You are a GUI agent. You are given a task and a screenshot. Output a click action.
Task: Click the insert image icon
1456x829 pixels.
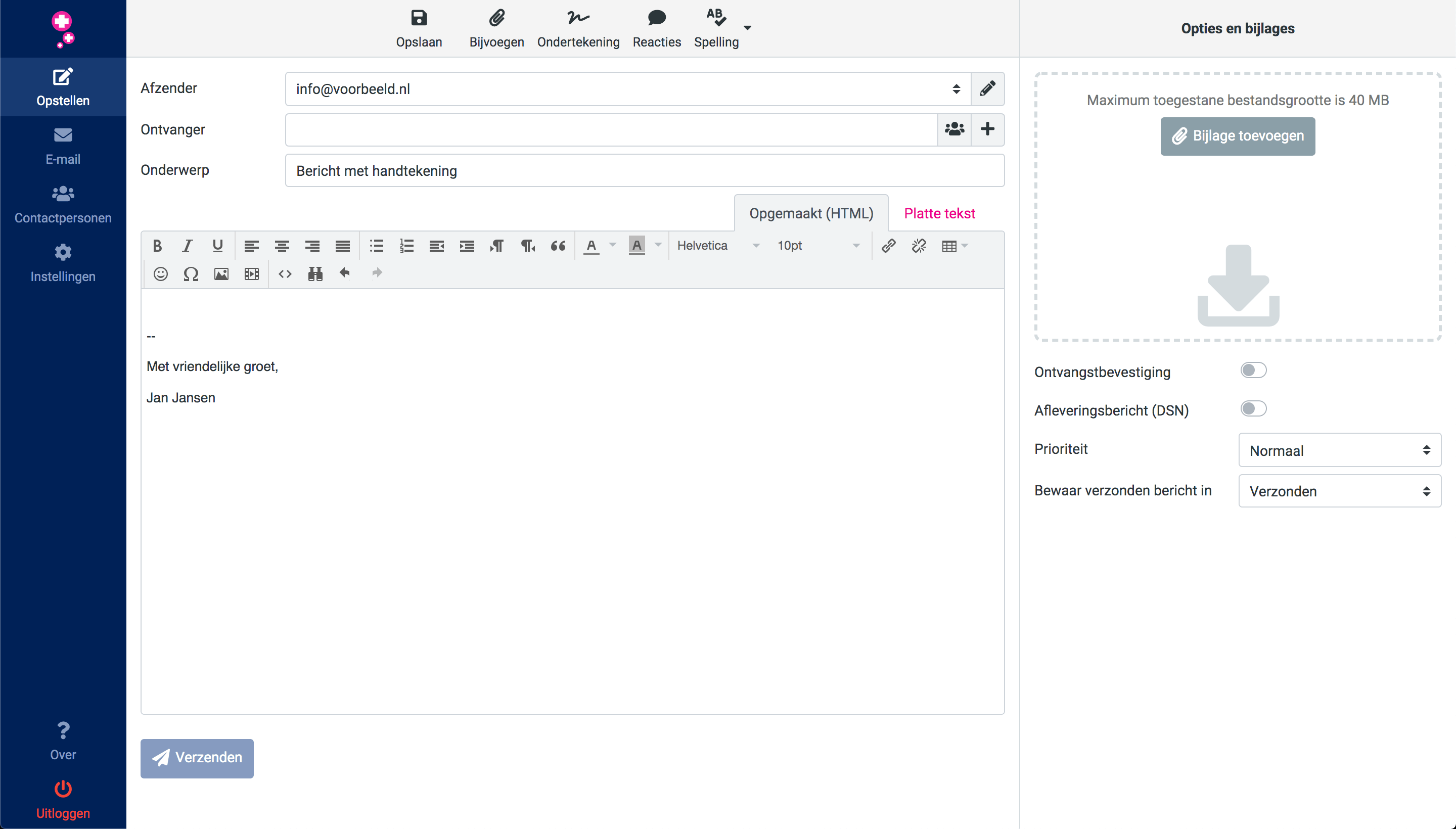(x=221, y=274)
